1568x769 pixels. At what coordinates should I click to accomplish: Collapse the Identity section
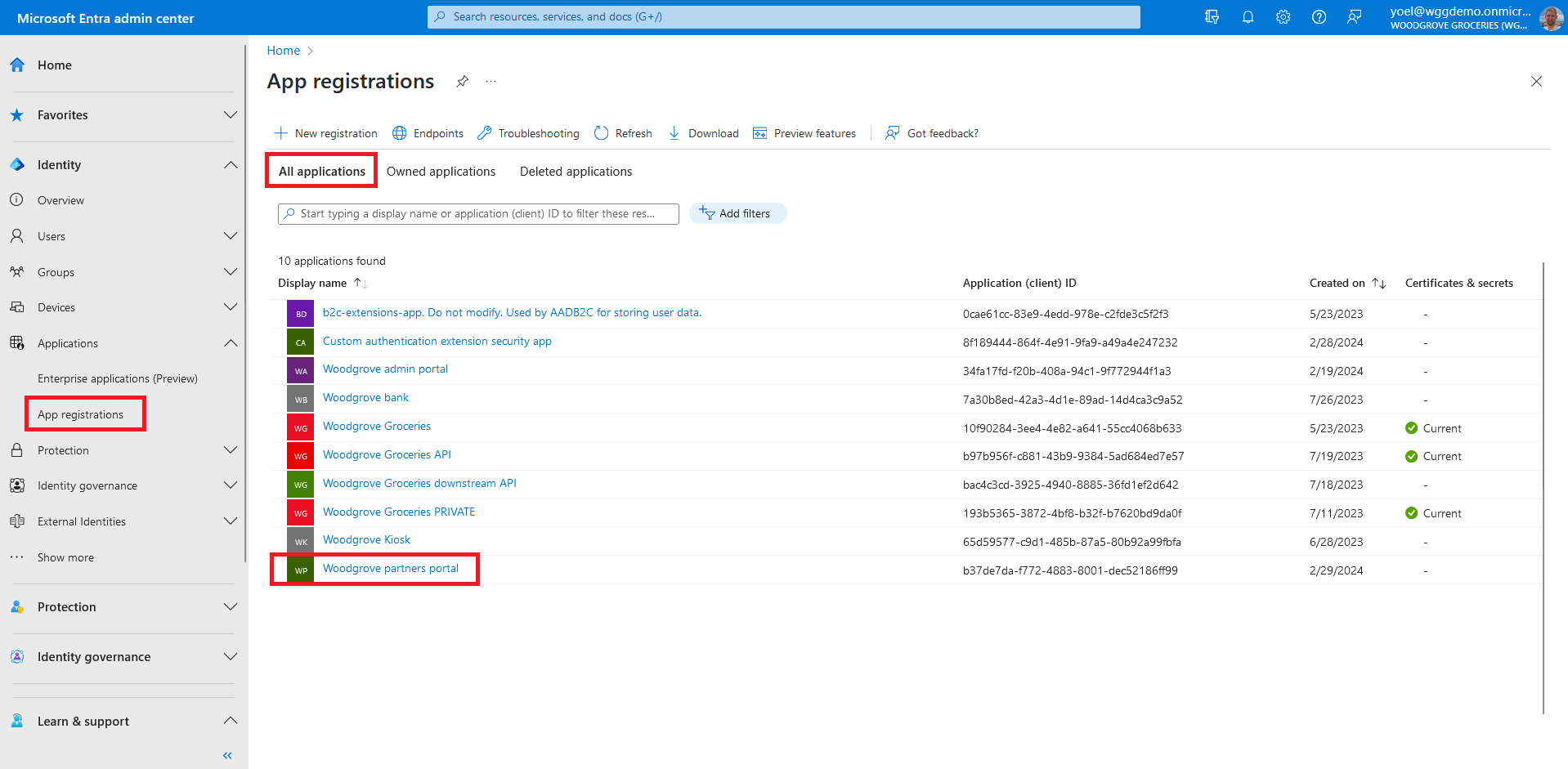pos(231,165)
